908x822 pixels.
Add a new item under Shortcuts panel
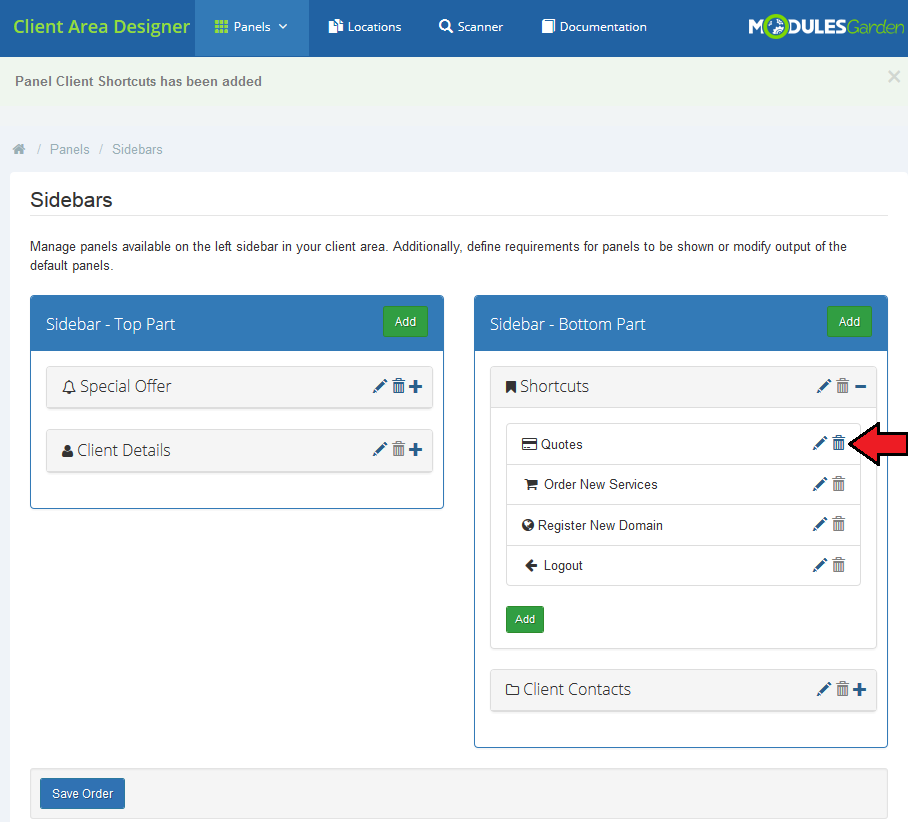tap(525, 619)
